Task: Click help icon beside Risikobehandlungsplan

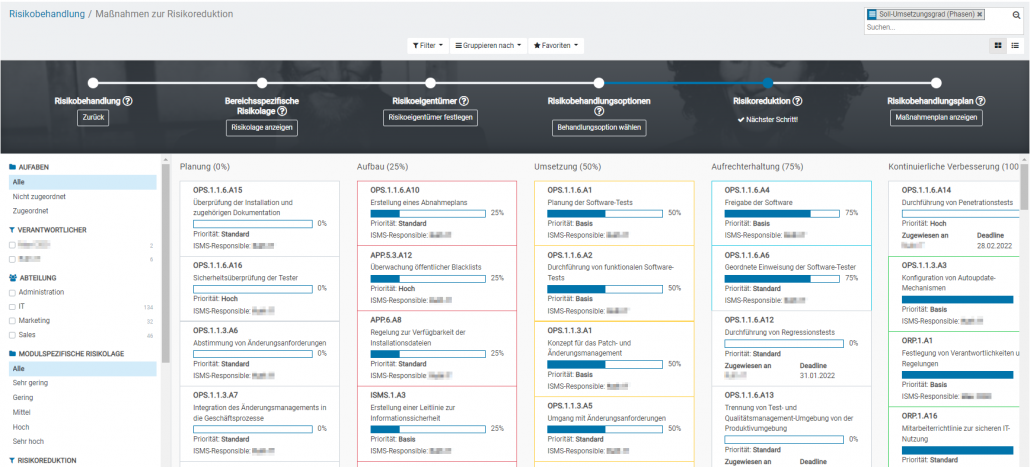Action: coord(980,101)
